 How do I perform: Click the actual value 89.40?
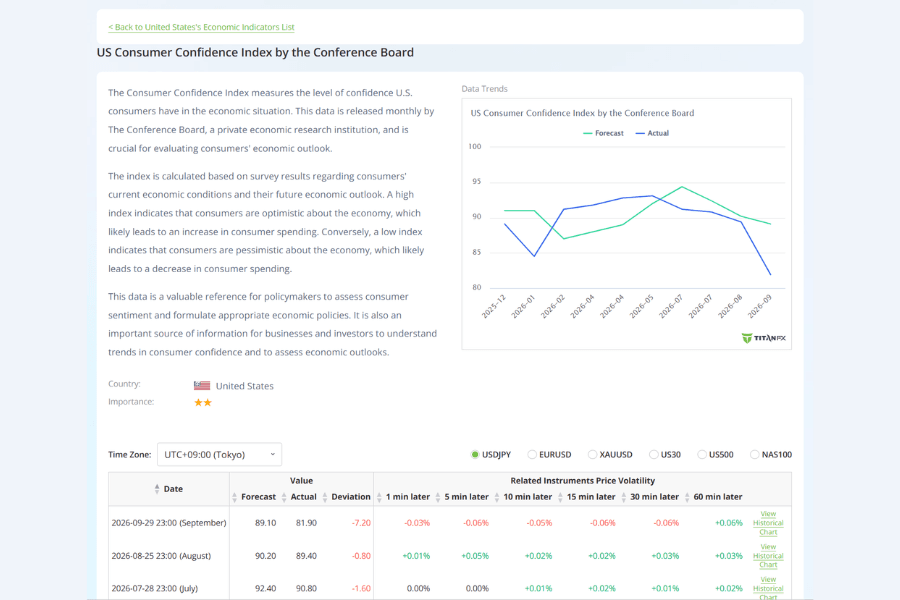306,556
